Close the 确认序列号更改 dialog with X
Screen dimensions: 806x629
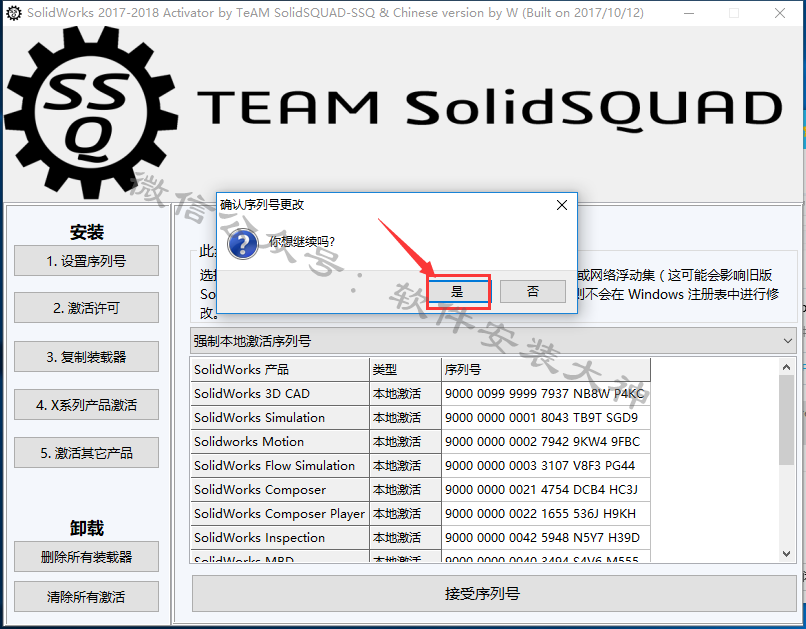562,205
